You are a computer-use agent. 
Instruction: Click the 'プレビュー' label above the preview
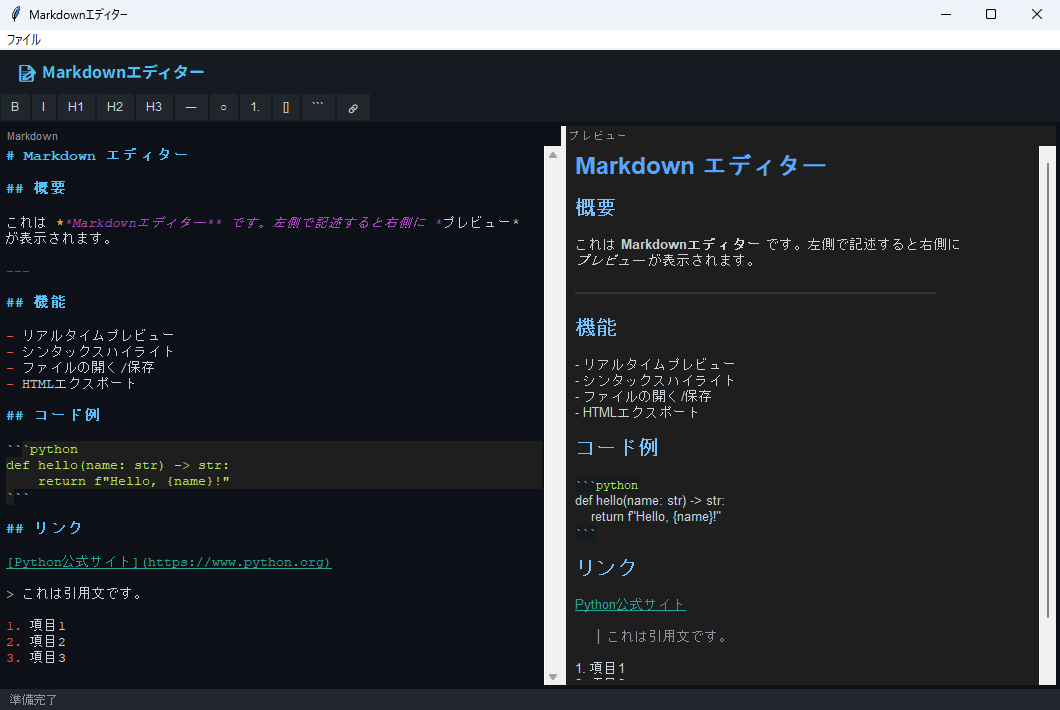pyautogui.click(x=598, y=136)
